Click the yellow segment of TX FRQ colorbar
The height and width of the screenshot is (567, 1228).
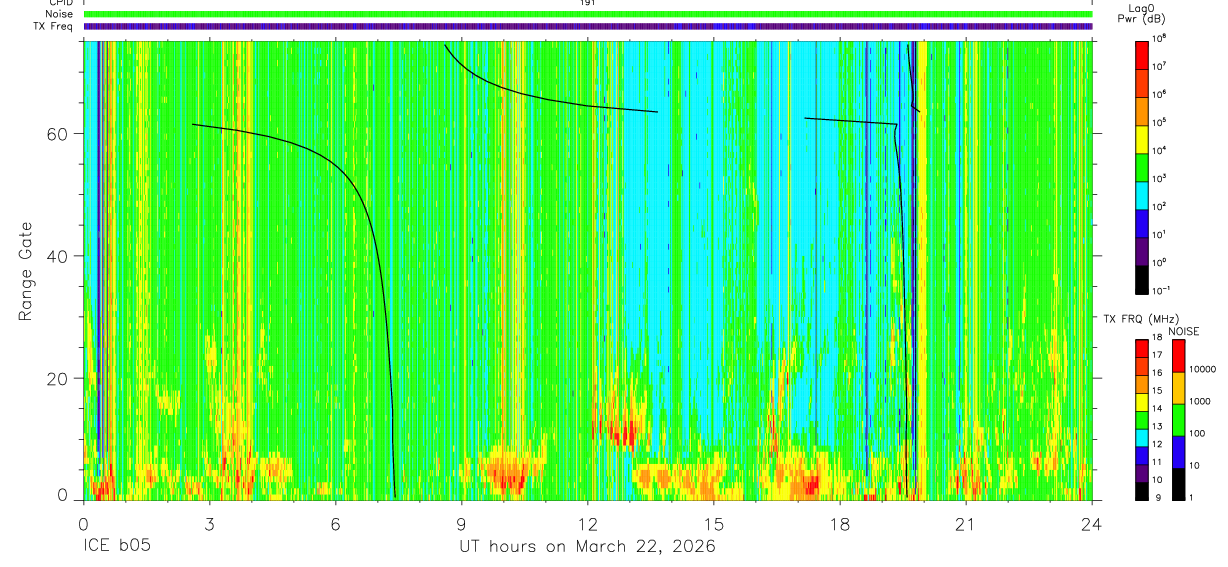click(1142, 402)
